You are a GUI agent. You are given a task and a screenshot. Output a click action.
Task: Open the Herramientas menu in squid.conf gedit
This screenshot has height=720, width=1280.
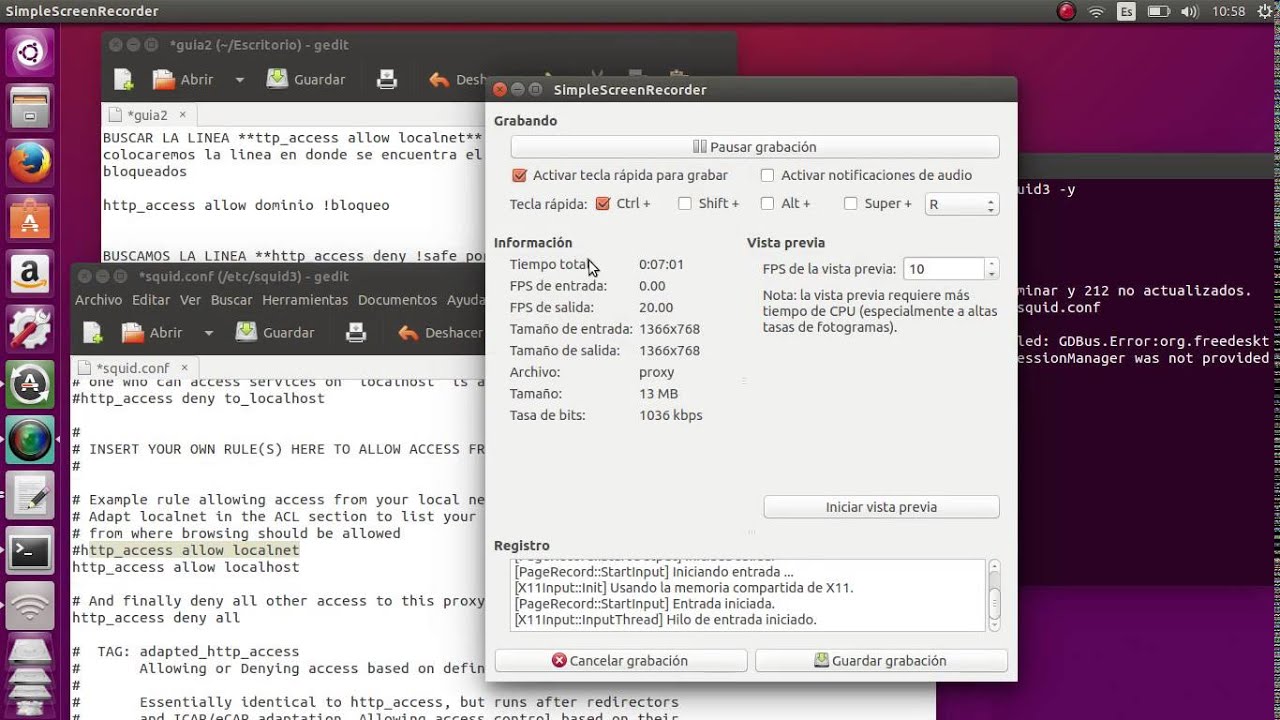[x=305, y=300]
